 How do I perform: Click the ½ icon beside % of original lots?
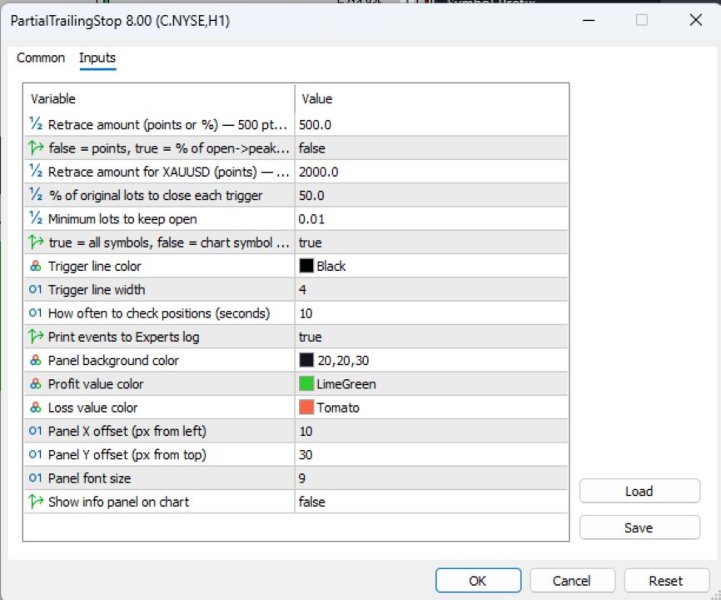[35, 195]
